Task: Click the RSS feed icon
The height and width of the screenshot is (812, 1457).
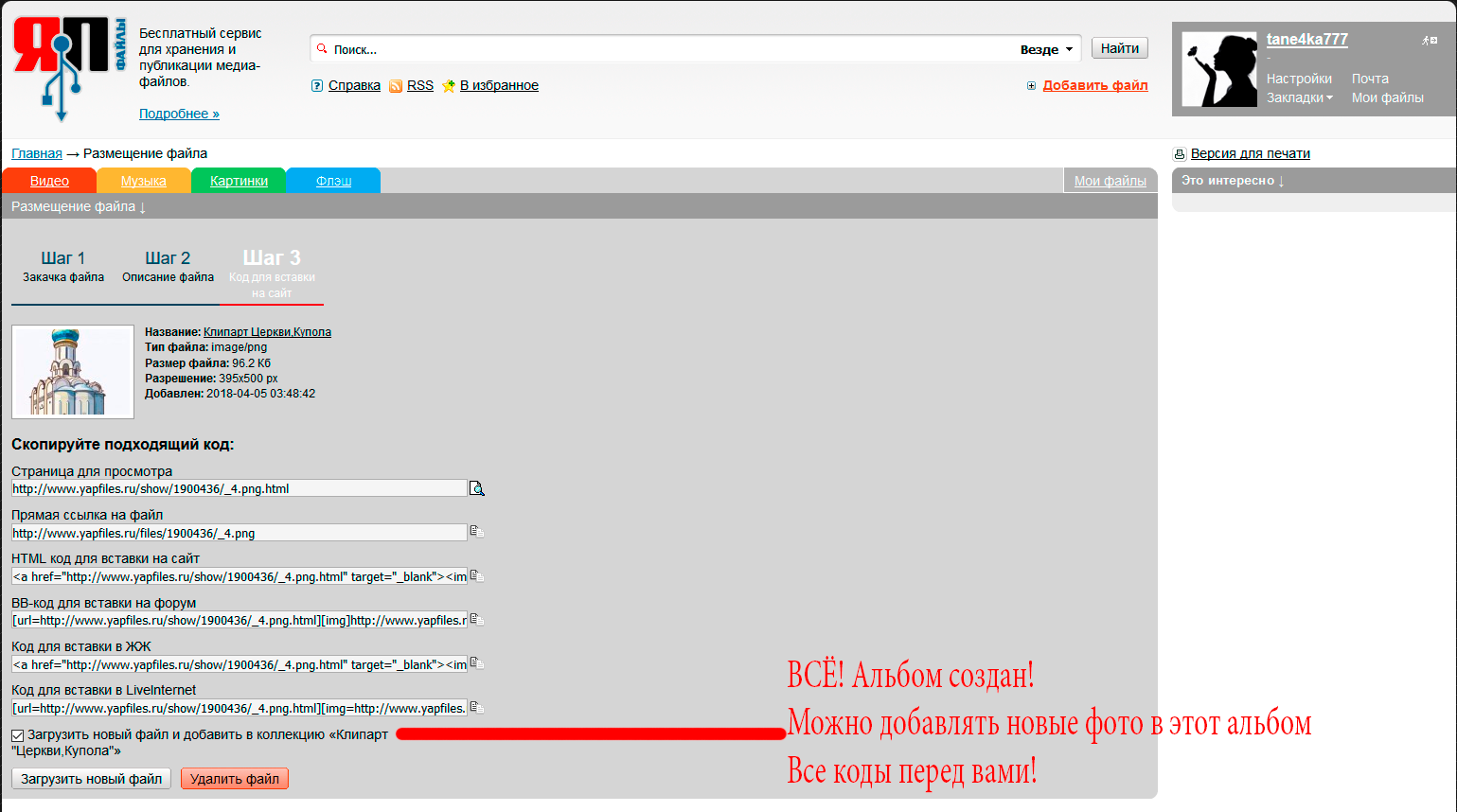Action: click(396, 86)
